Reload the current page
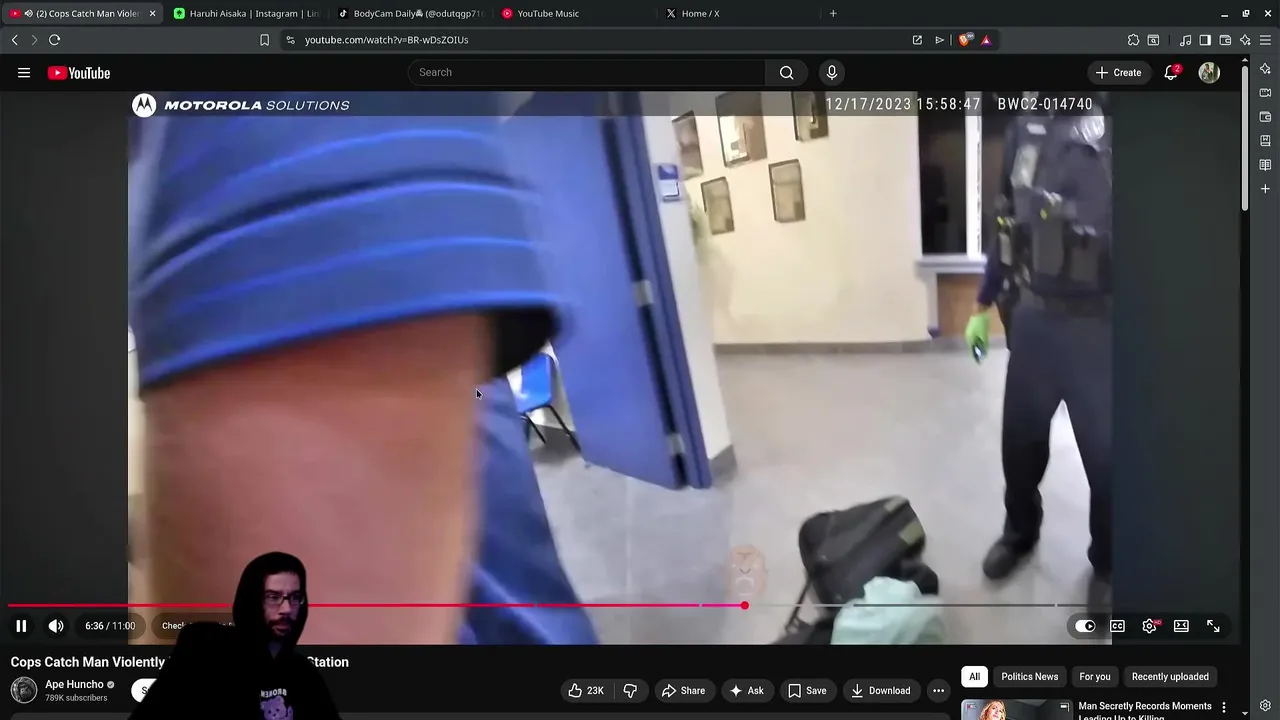Screen dimensions: 1280x720 (54, 40)
